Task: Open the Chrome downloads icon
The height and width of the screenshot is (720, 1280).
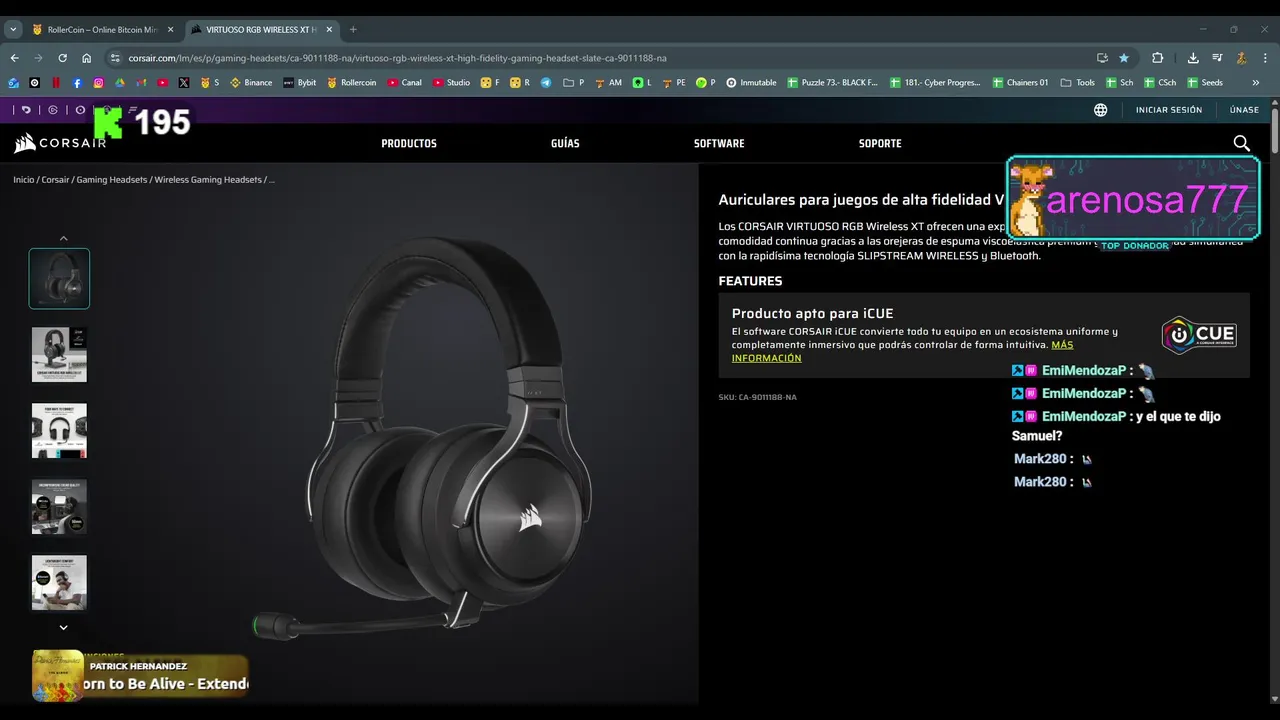Action: point(1193,58)
